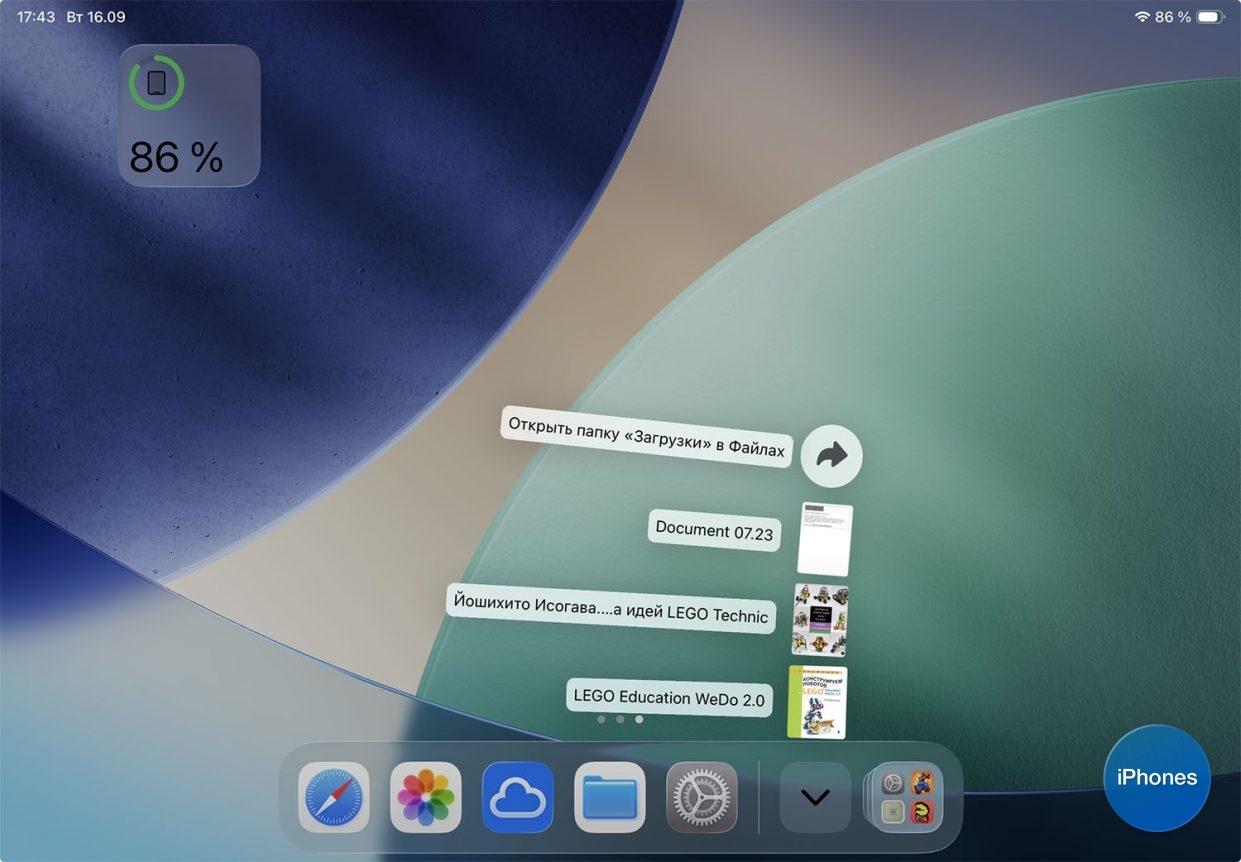Tap the LEGO WeDo robot book thumbnail

coord(817,702)
